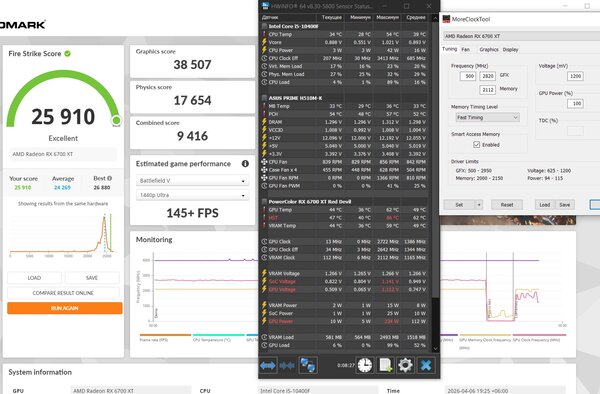Click the lightning icon on the Vcore row
The width and height of the screenshot is (600, 394).
click(264, 42)
